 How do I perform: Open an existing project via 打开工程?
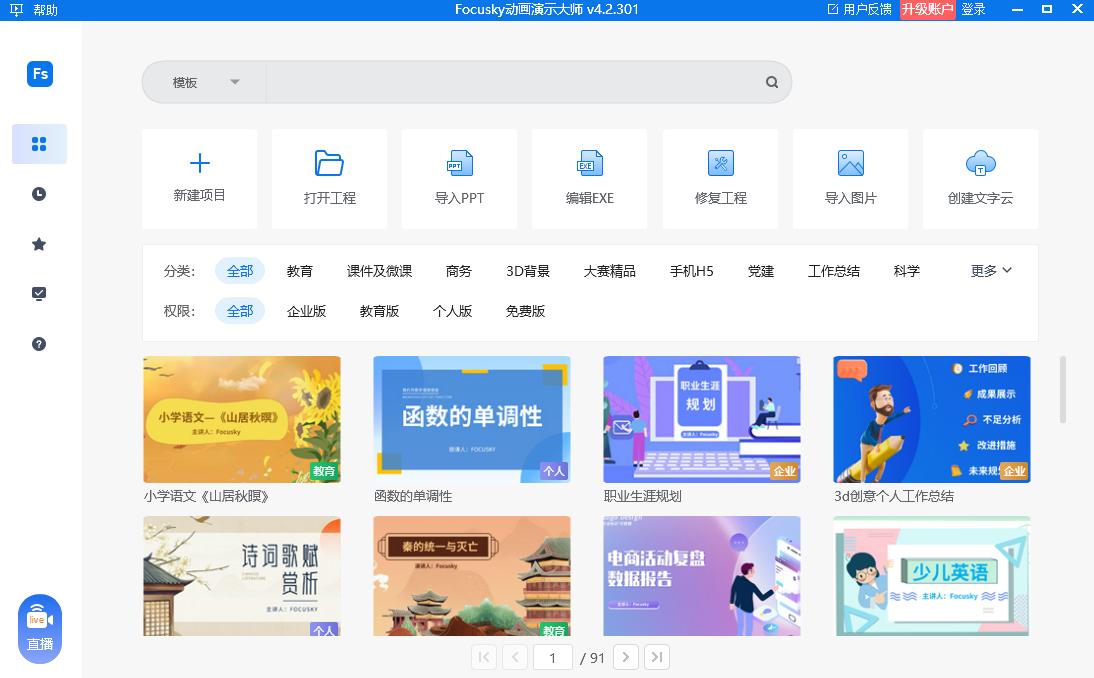tap(329, 179)
